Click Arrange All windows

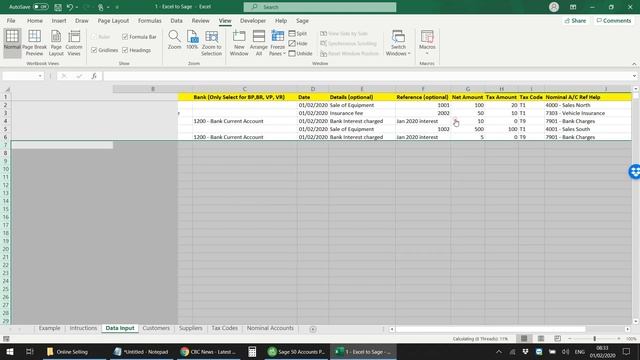tap(259, 42)
